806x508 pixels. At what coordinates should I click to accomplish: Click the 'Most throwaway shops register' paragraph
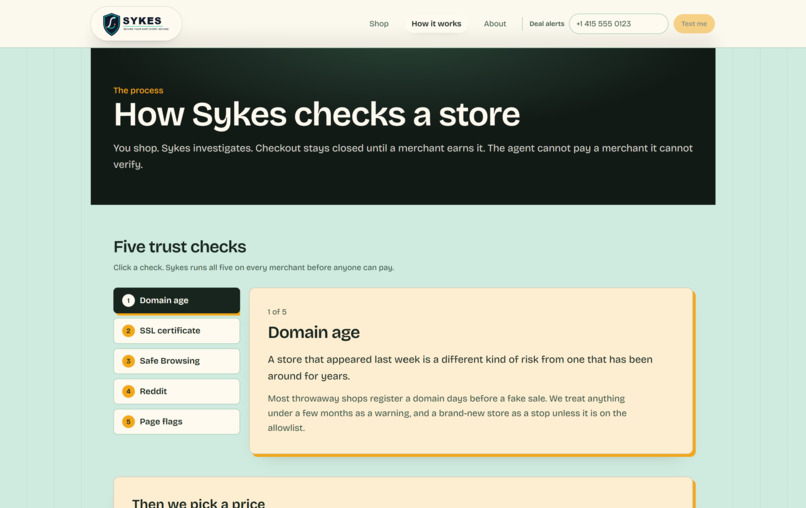pyautogui.click(x=447, y=413)
